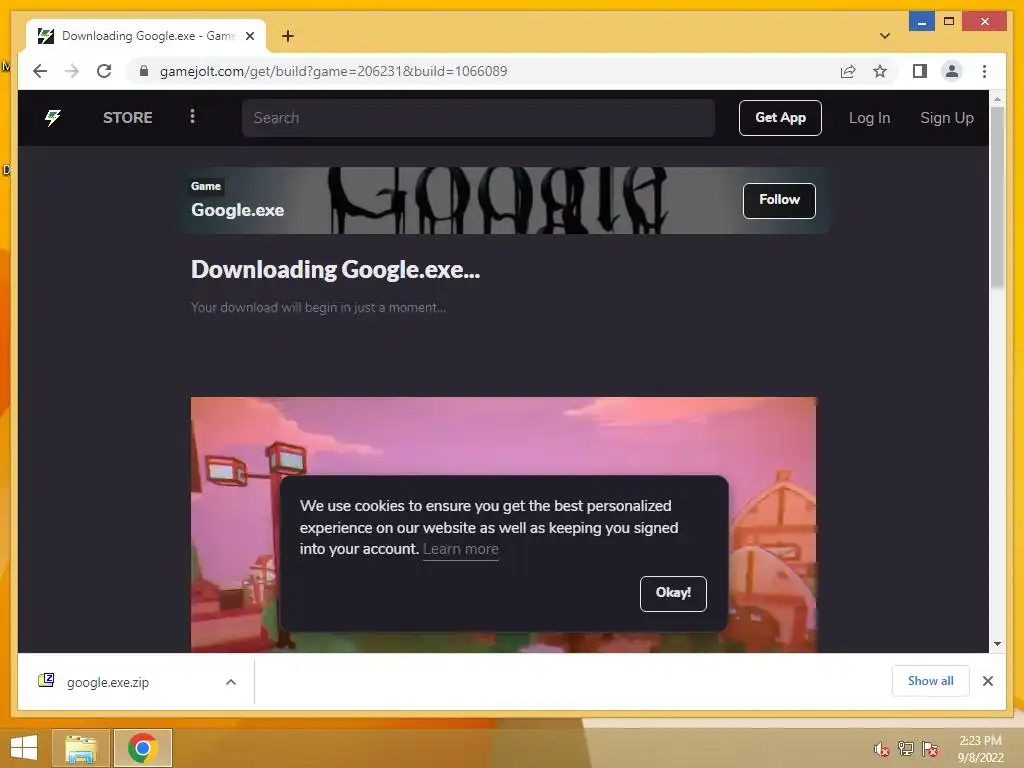The height and width of the screenshot is (768, 1024).
Task: Open the STORE section
Action: tap(127, 118)
